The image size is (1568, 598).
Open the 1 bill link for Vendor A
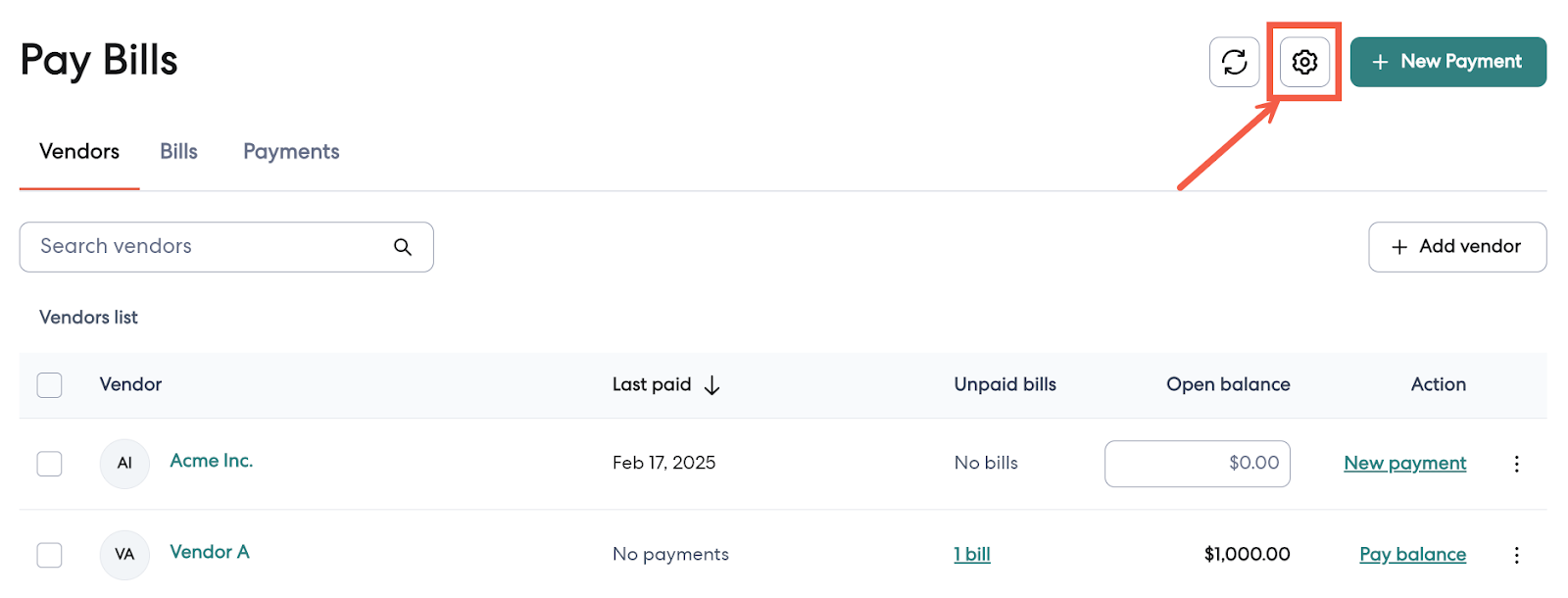pyautogui.click(x=972, y=555)
